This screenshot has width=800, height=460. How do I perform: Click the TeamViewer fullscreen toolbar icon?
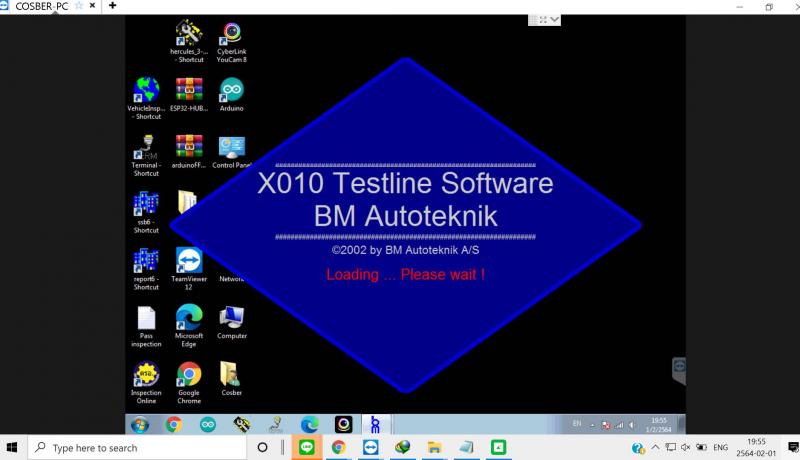point(543,20)
